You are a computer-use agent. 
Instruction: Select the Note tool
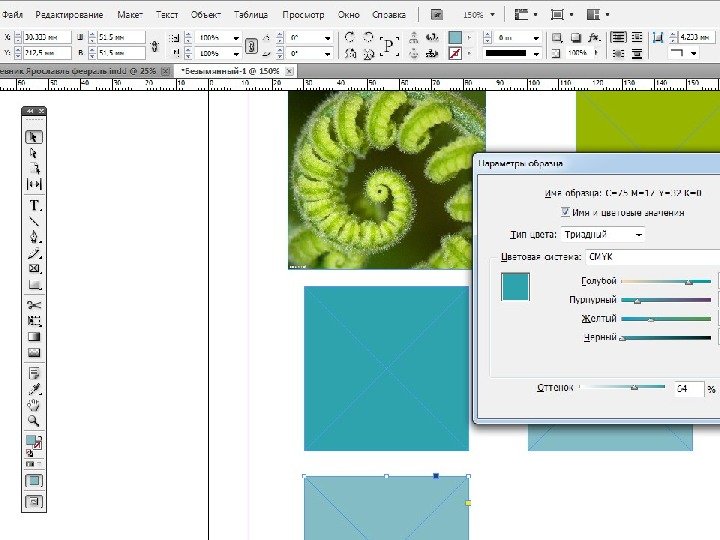click(x=34, y=373)
